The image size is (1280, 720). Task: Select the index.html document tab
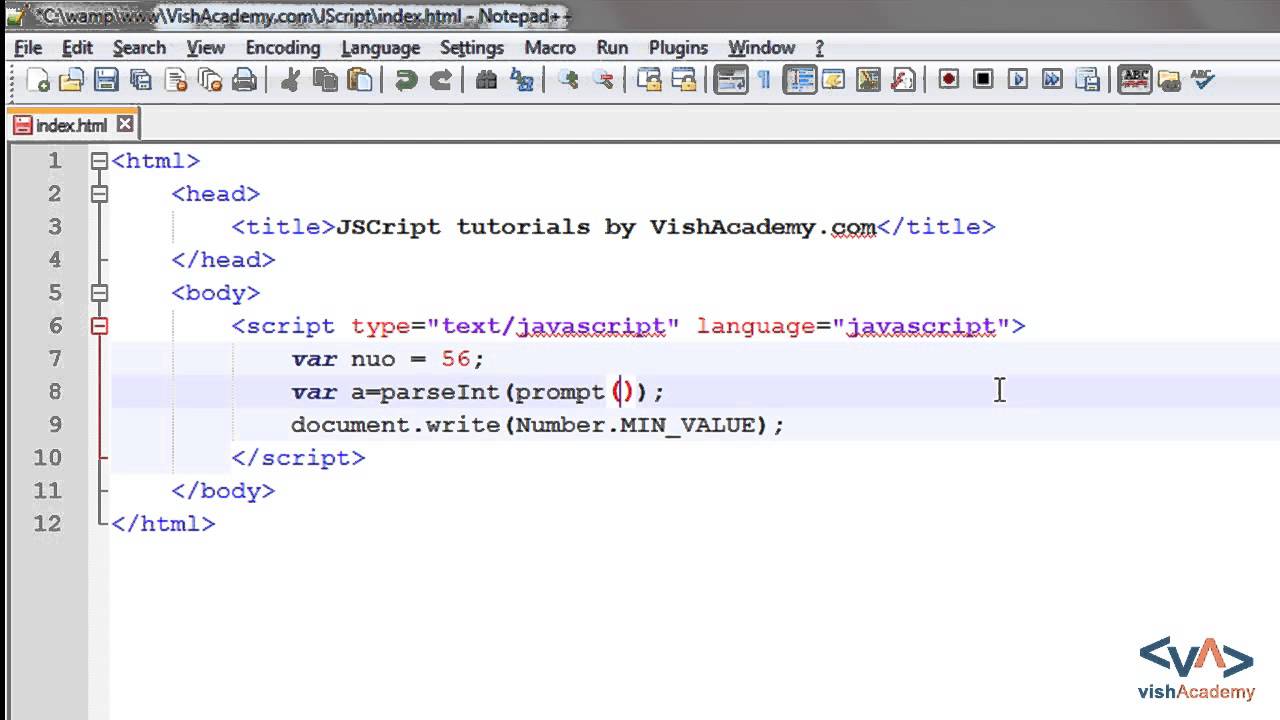pos(72,125)
